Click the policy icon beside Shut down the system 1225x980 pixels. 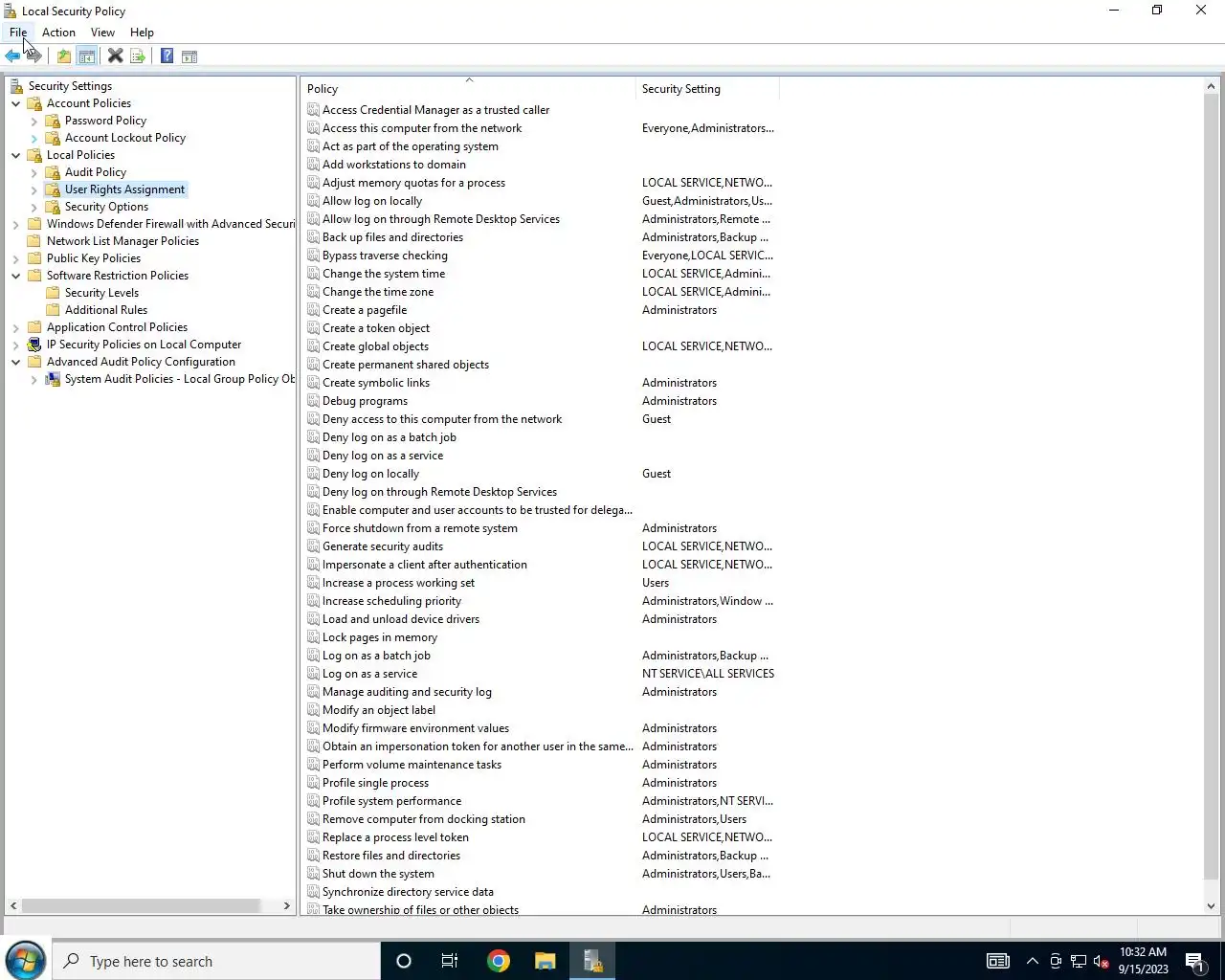313,874
